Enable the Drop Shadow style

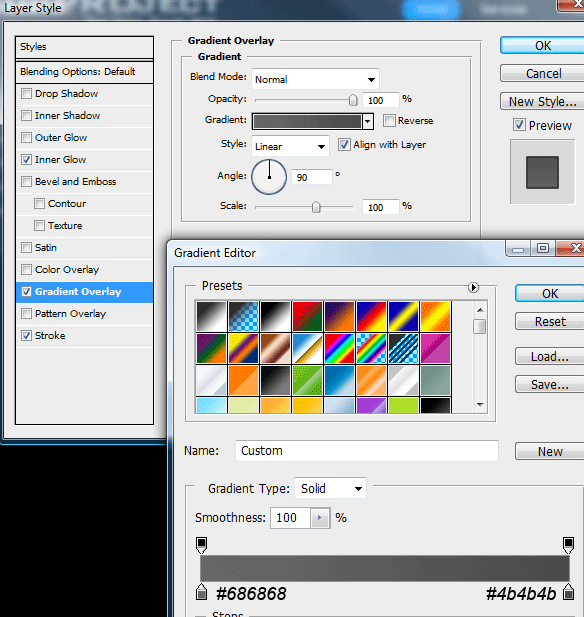pyautogui.click(x=26, y=94)
